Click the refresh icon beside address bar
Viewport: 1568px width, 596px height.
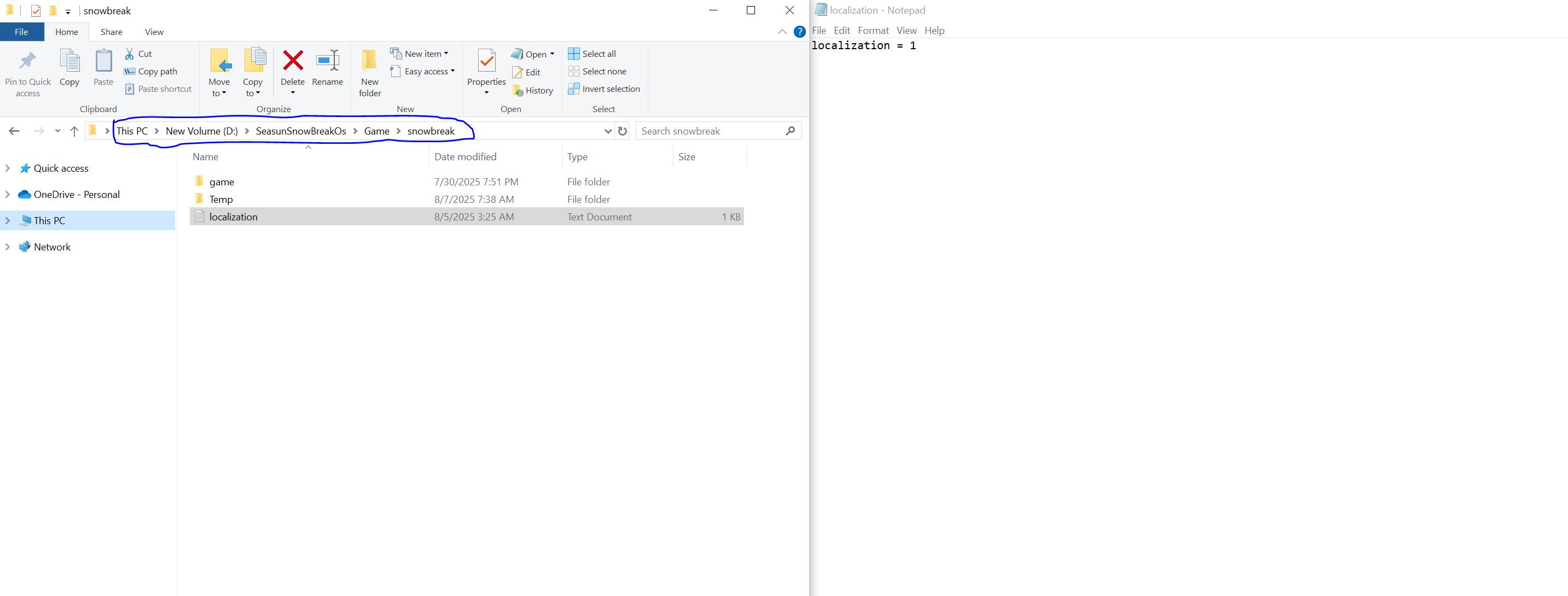pyautogui.click(x=622, y=131)
